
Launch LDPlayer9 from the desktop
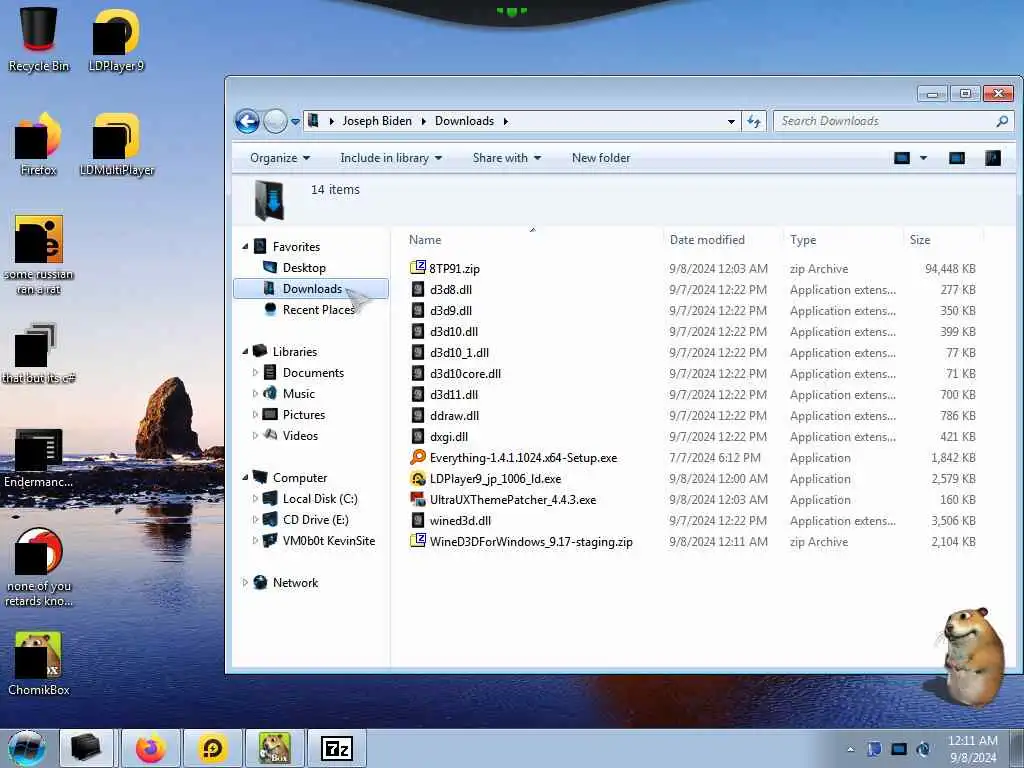pyautogui.click(x=116, y=39)
